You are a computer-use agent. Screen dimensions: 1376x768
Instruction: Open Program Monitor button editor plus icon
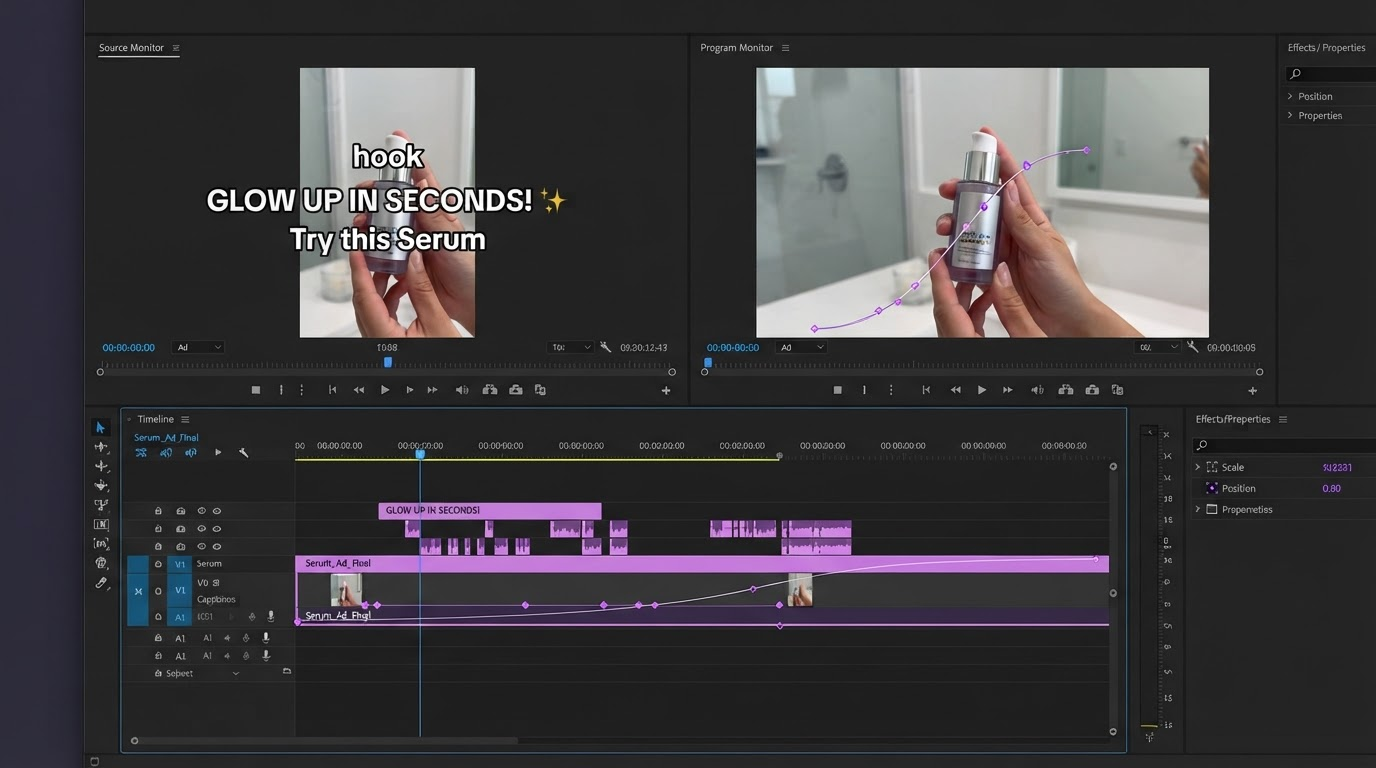1252,391
